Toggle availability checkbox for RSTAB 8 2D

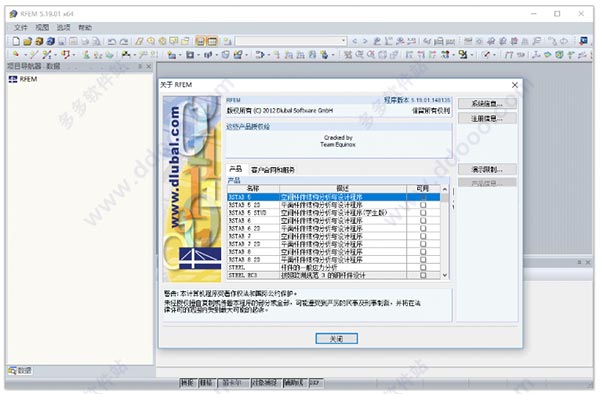pos(423,260)
